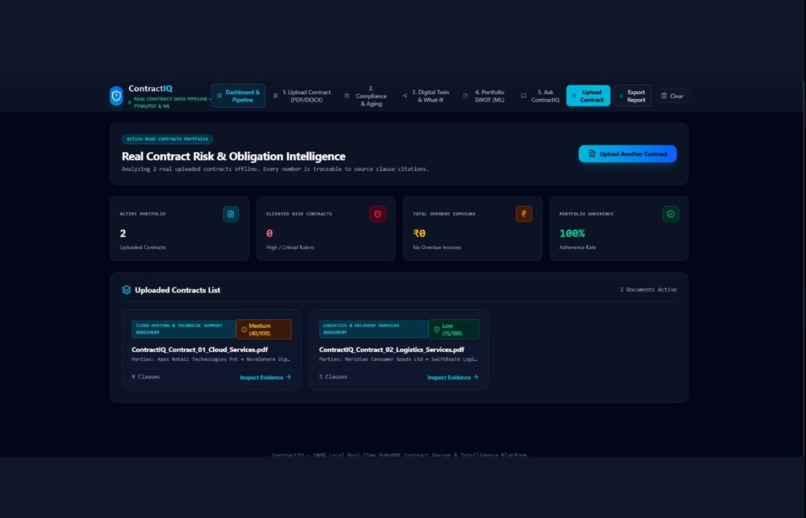Image resolution: width=806 pixels, height=518 pixels.
Task: Click the rupee icon in Total Overdue Exposure card
Action: (x=524, y=214)
